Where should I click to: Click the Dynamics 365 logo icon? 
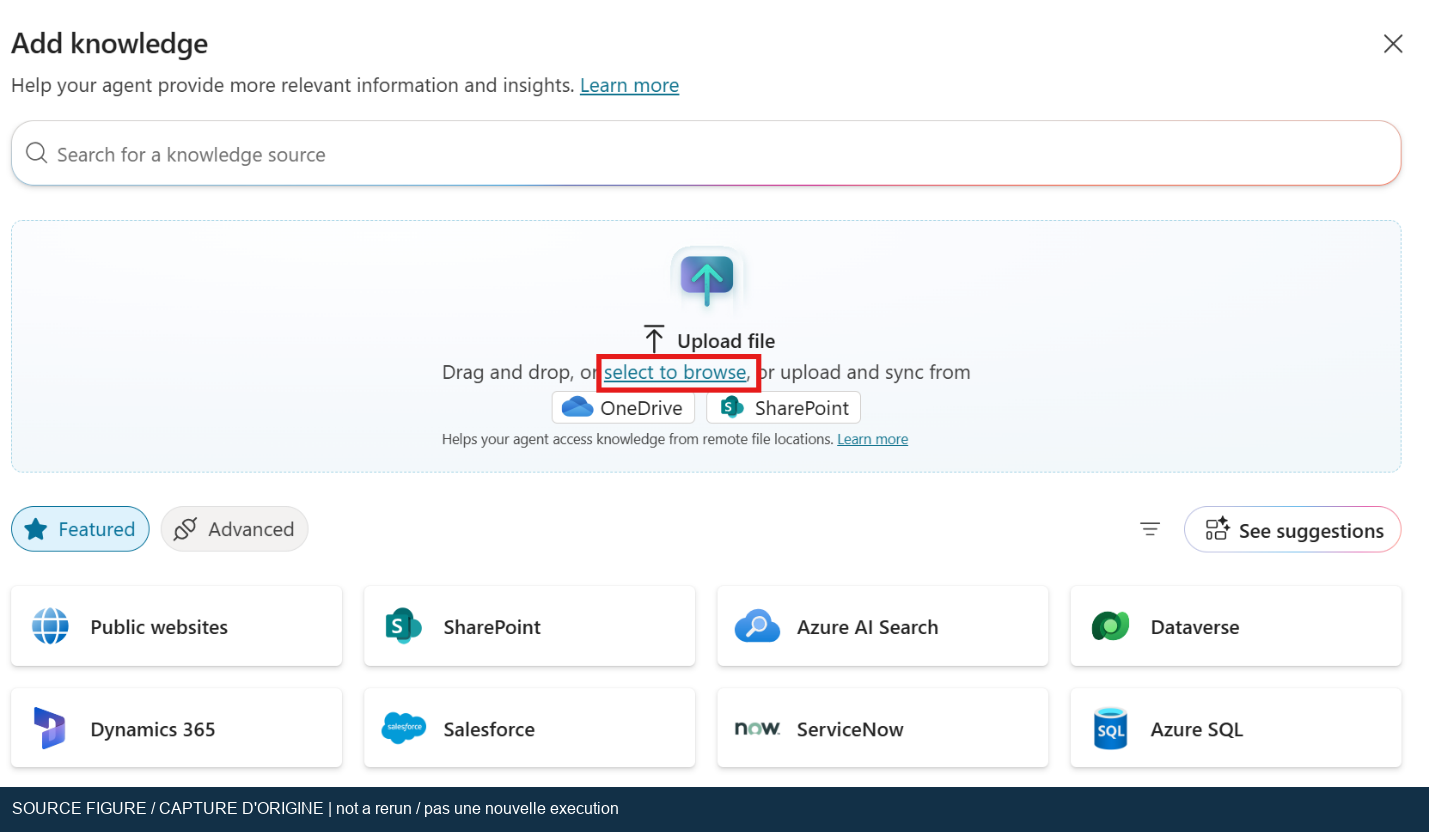tap(49, 728)
